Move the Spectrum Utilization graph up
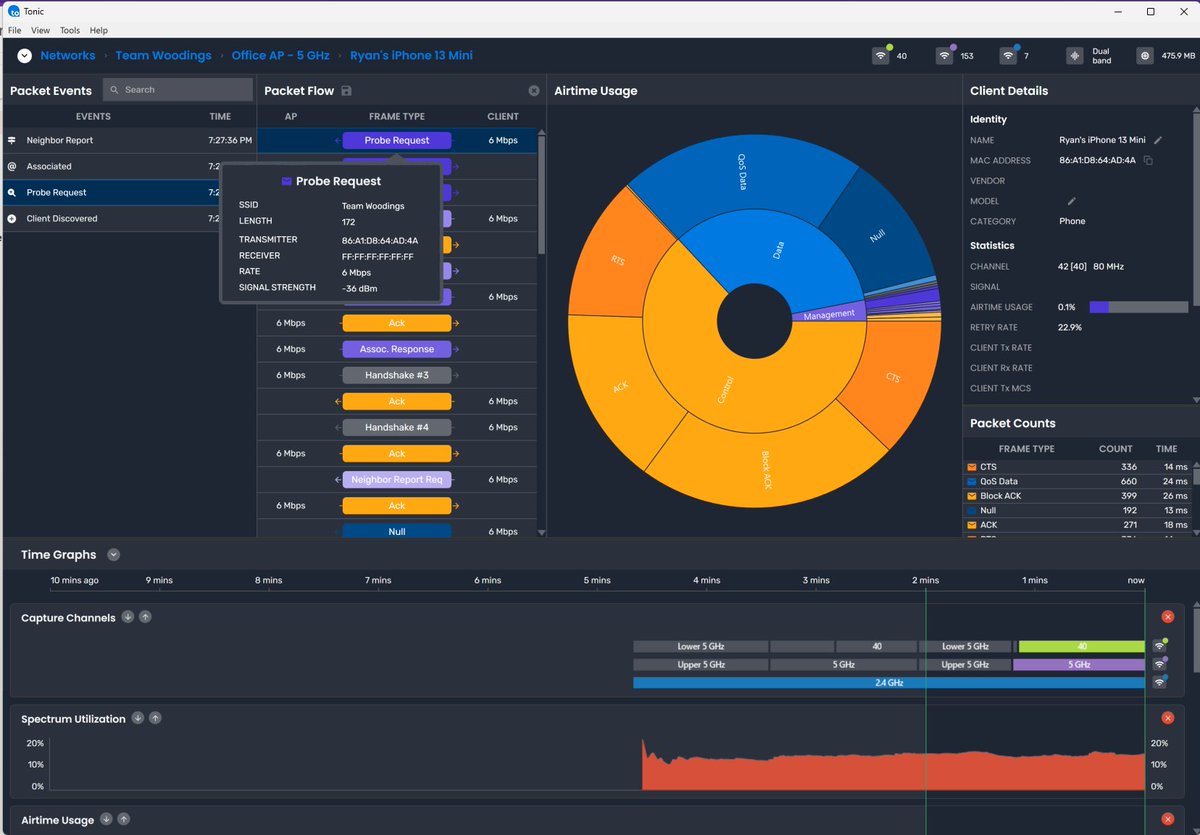This screenshot has height=835, width=1200. pos(155,718)
